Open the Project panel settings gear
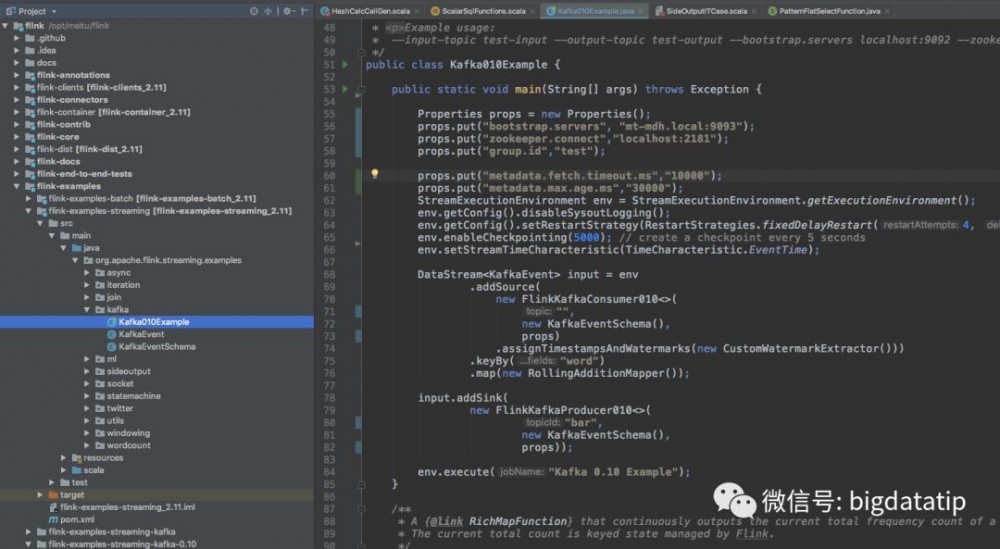The width and height of the screenshot is (1000, 549). coord(288,11)
